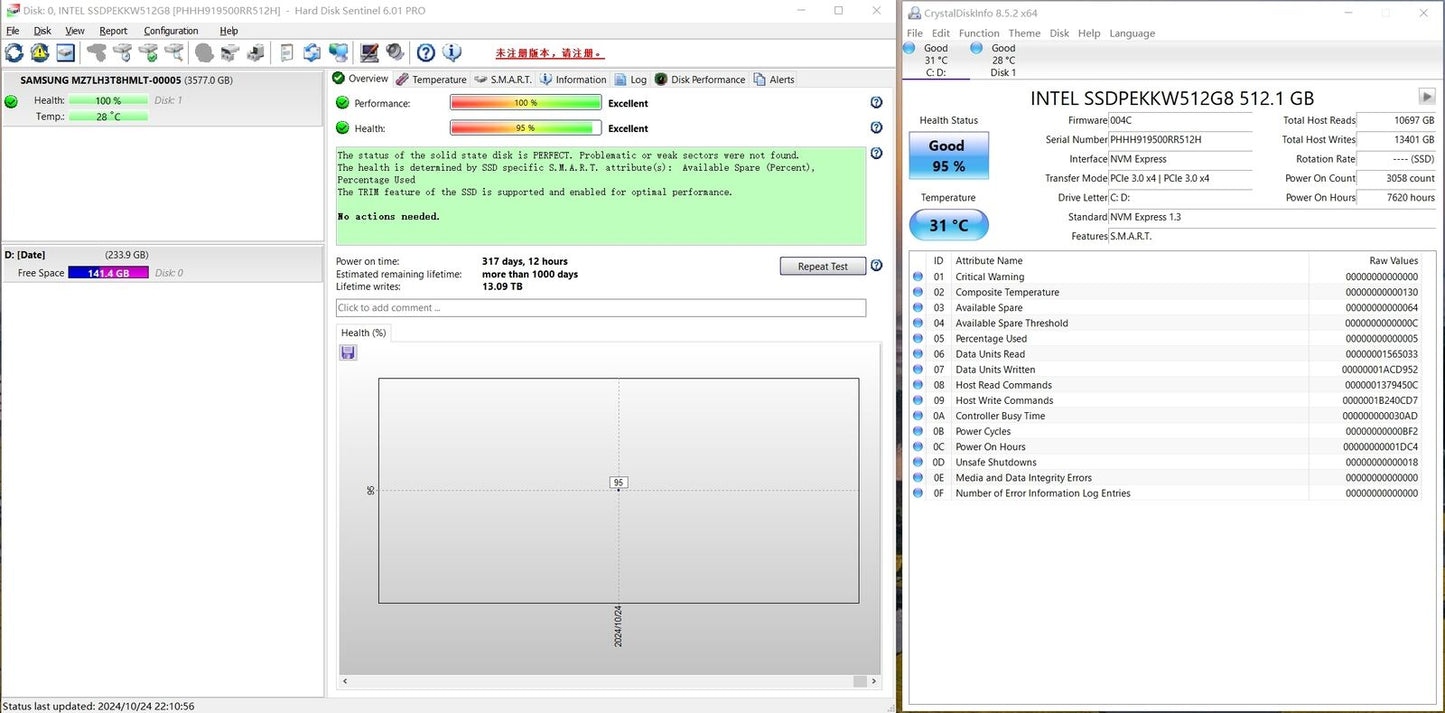Open the Information tab
The image size is (1445, 713).
click(x=573, y=79)
